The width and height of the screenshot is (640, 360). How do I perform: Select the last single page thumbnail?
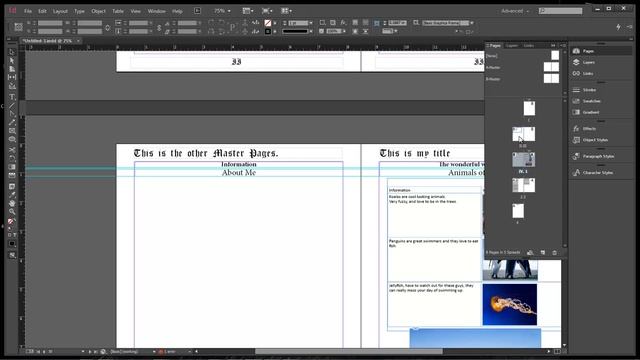pos(518,211)
